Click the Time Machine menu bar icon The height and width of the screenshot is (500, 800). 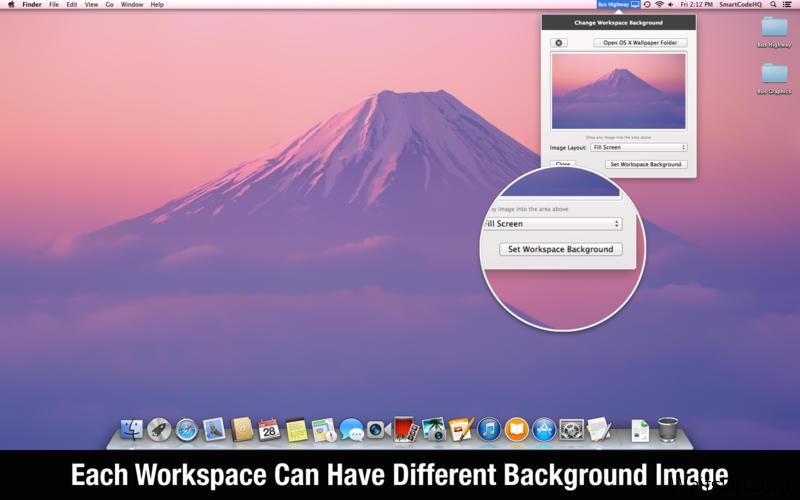pyautogui.click(x=647, y=4)
